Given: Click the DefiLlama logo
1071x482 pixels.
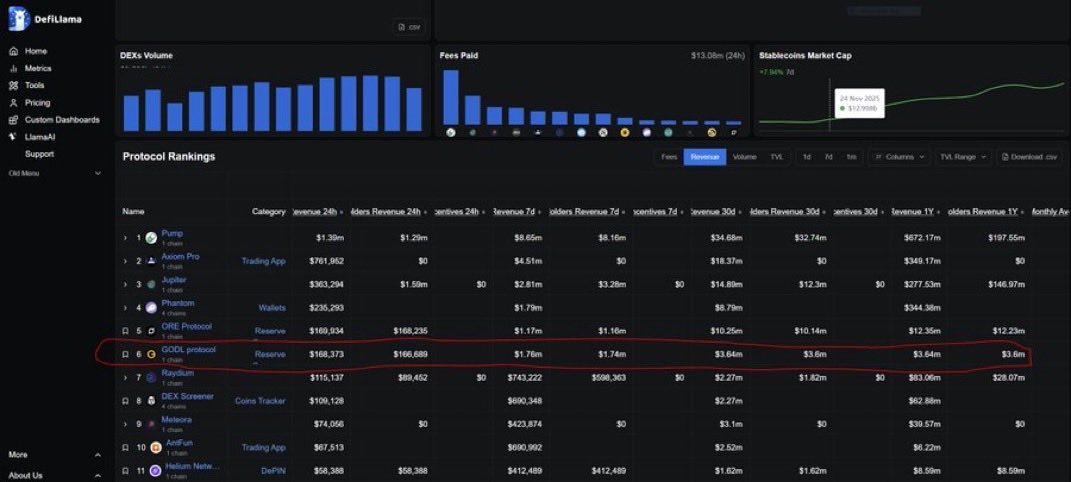Looking at the screenshot, I should click(x=45, y=19).
